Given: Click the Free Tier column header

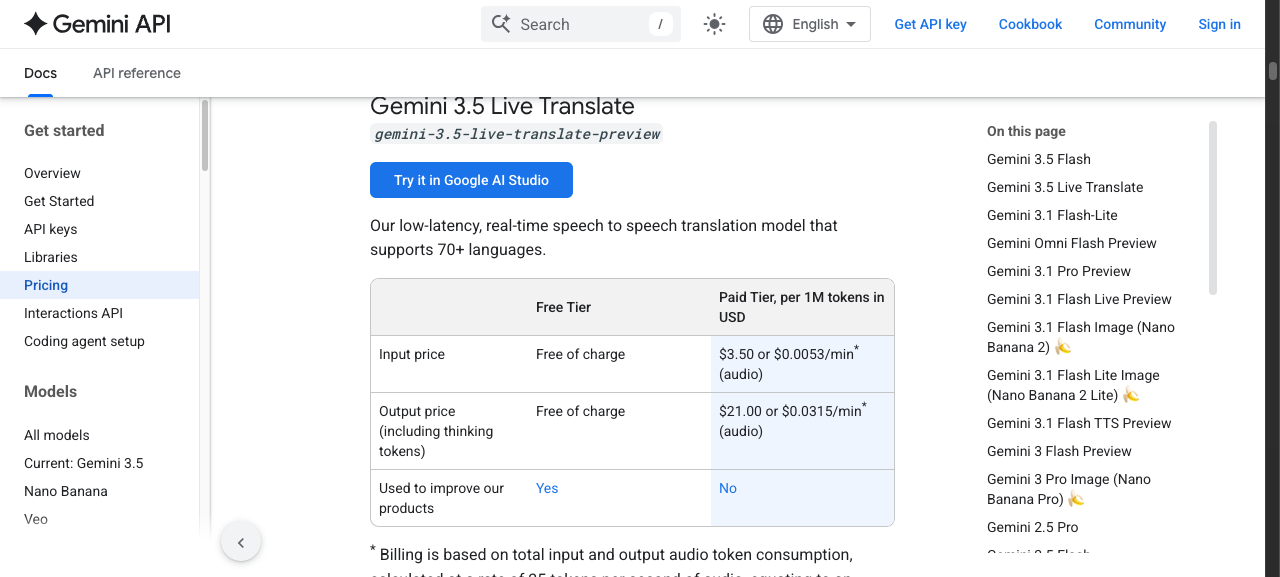Looking at the screenshot, I should (x=563, y=307).
